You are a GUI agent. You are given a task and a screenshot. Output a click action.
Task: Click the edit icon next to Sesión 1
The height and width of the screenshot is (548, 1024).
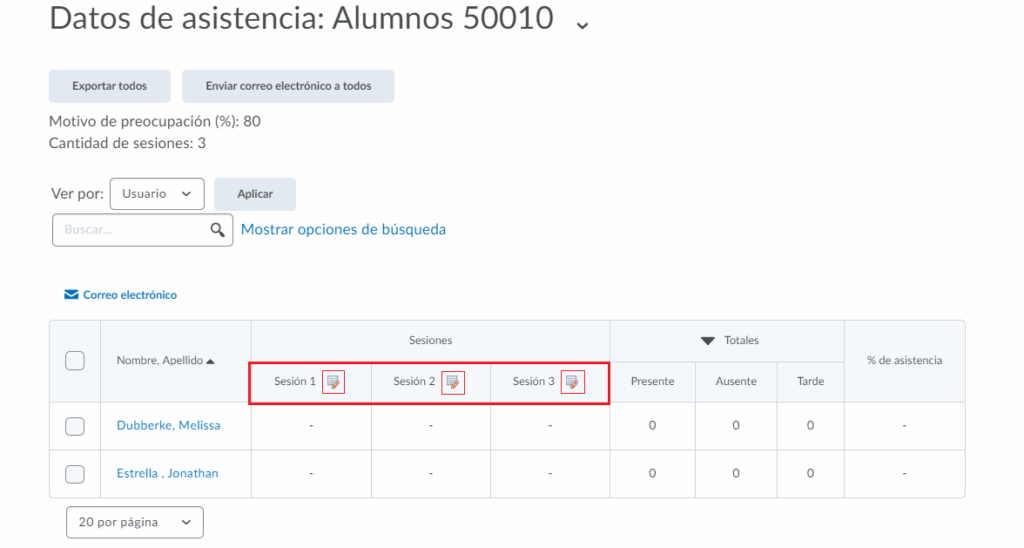tap(334, 381)
